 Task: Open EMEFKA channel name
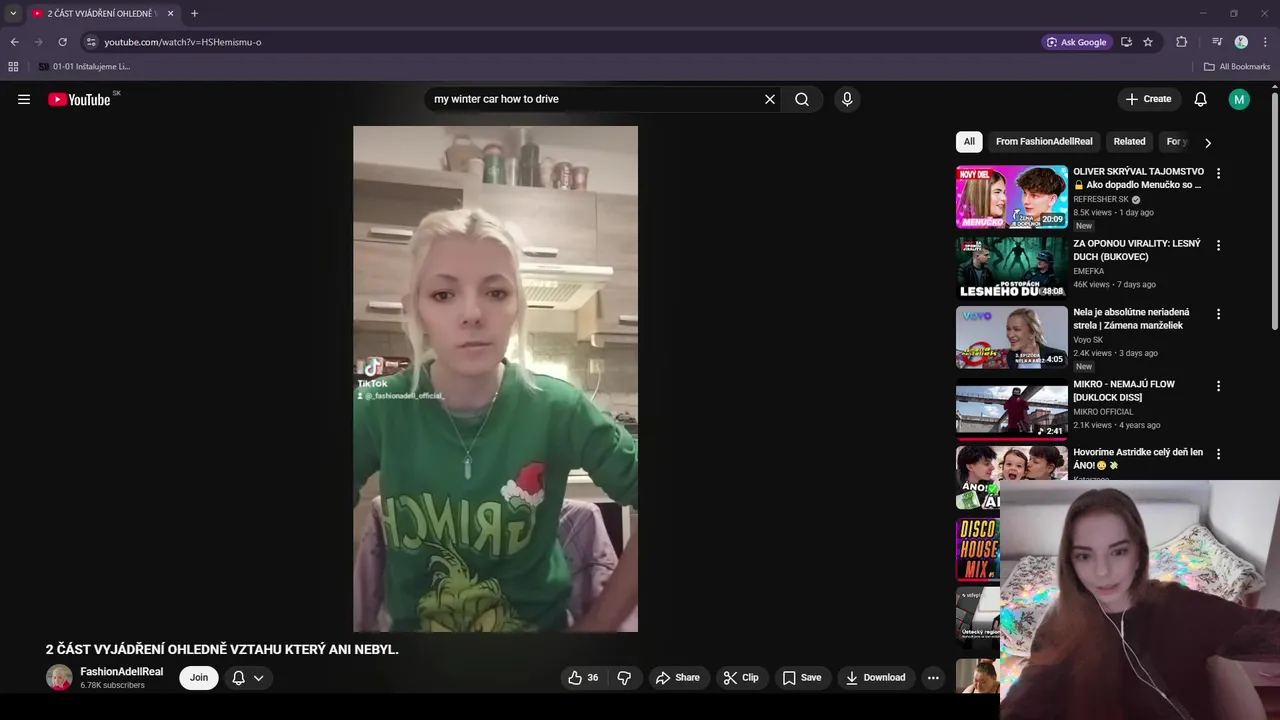[1089, 271]
